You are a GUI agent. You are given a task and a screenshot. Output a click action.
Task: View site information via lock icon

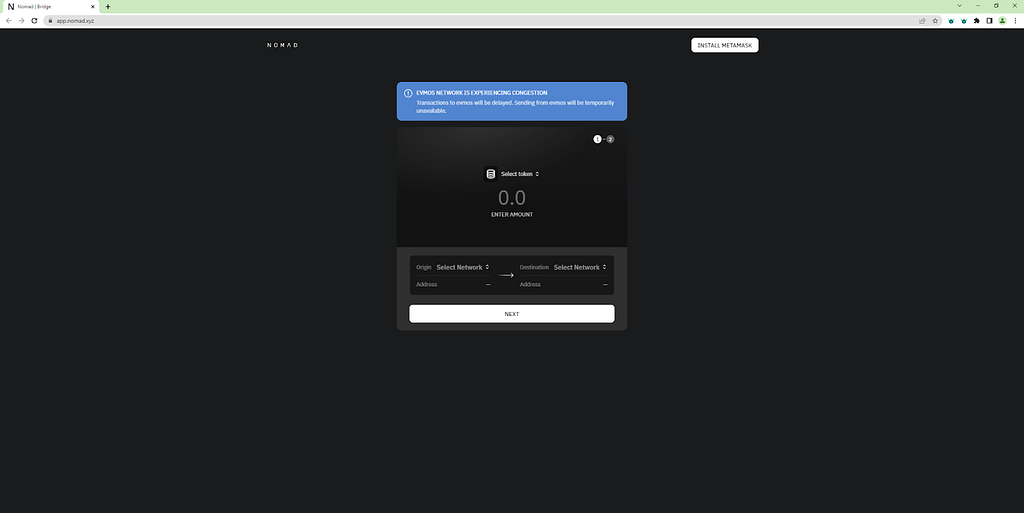click(50, 21)
